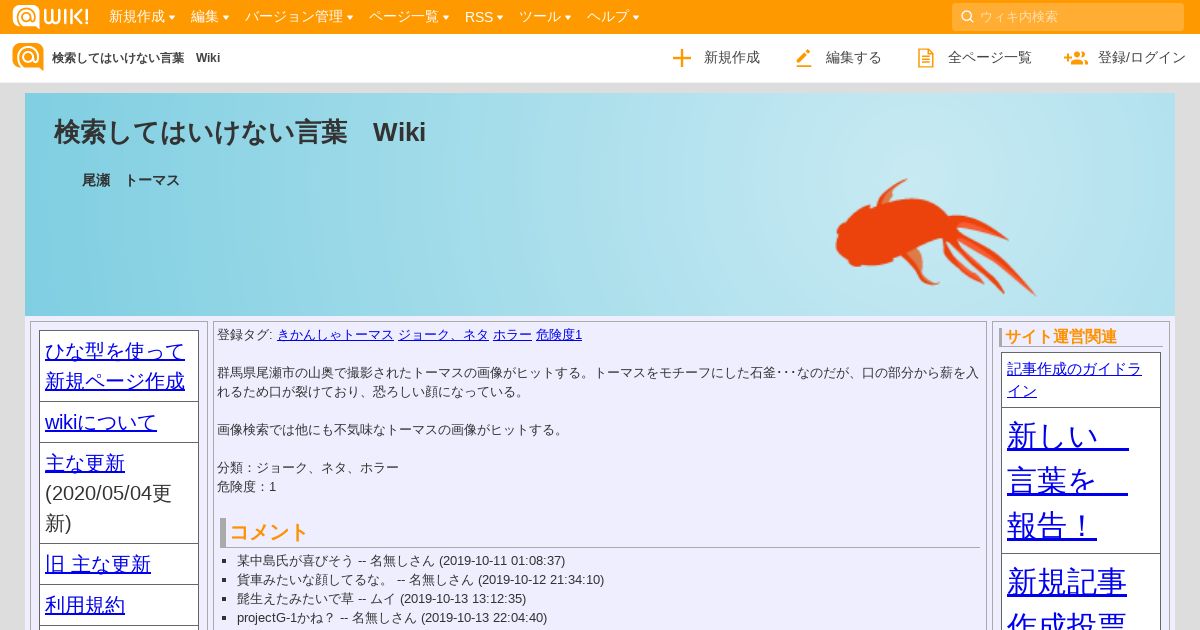The height and width of the screenshot is (630, 1200).
Task: Click the pencil icon for 編集する
Action: (x=804, y=58)
